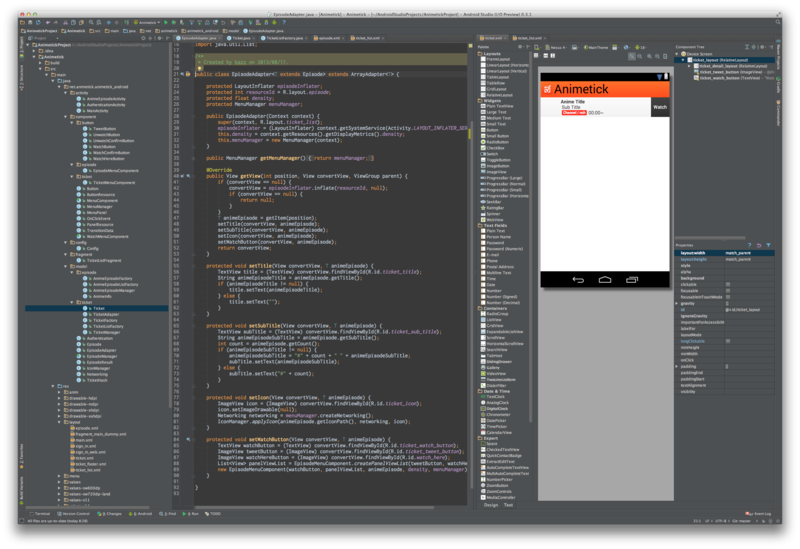The height and width of the screenshot is (549, 800).
Task: Click the recent apps icon in preview
Action: click(x=632, y=280)
